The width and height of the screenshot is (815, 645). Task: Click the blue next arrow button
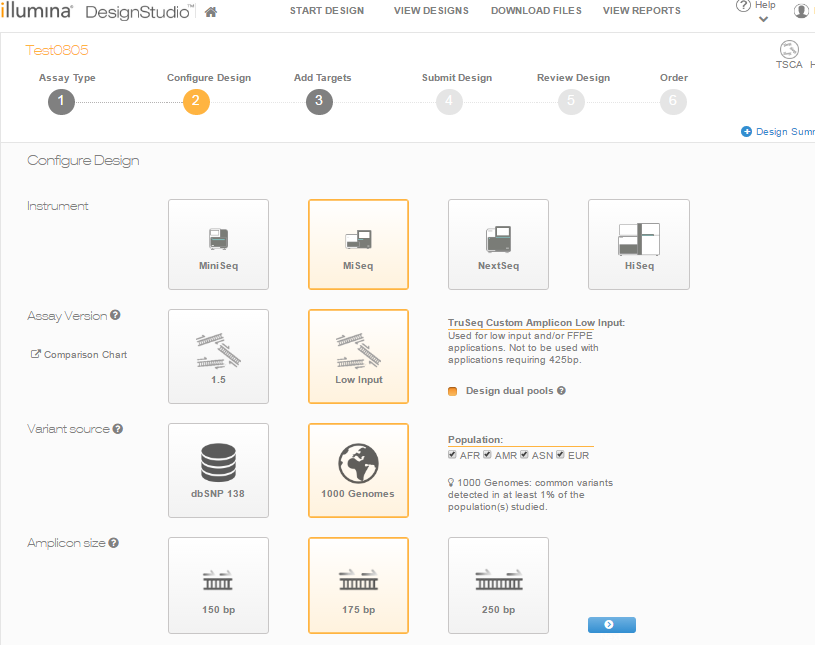(612, 625)
